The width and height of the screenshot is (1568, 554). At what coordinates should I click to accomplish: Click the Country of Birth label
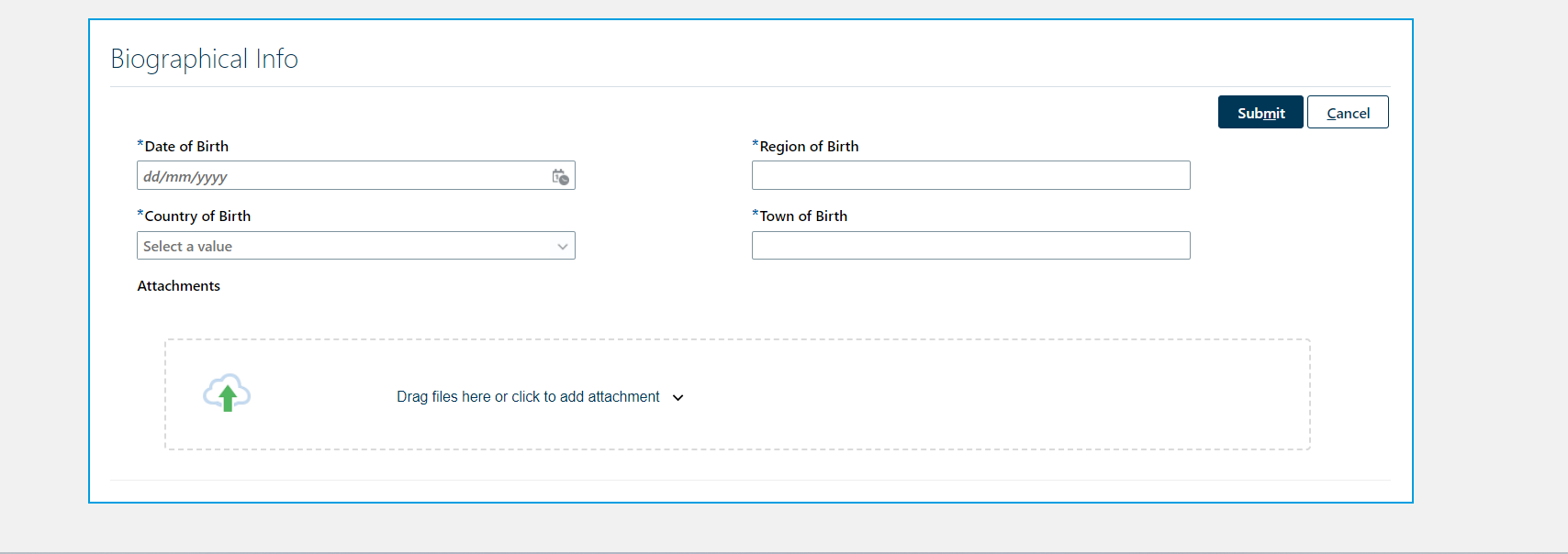click(197, 216)
